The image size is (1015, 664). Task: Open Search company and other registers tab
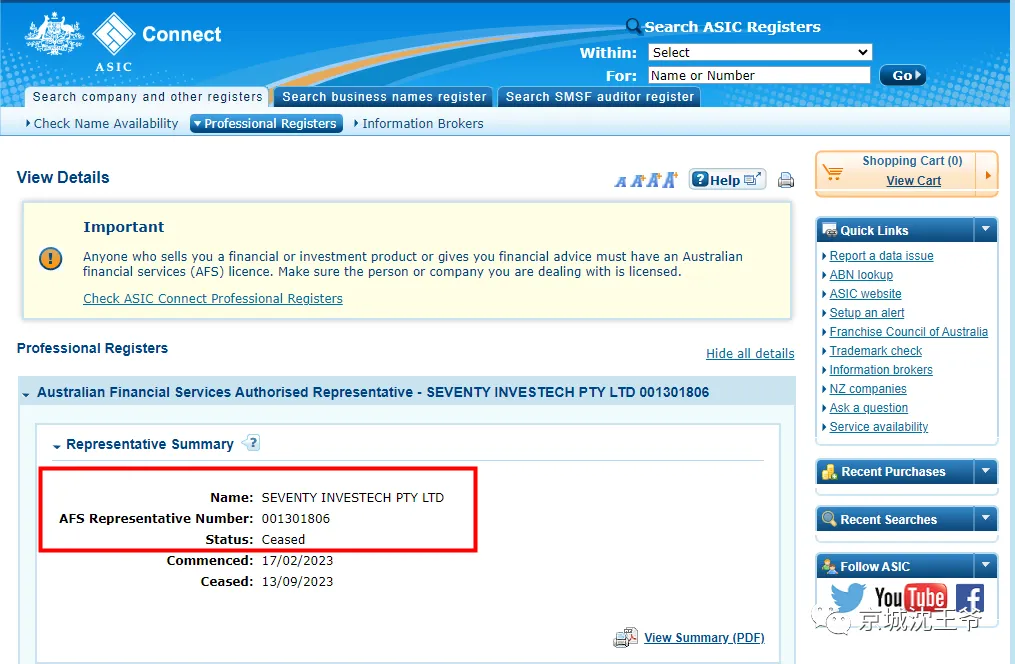(147, 97)
